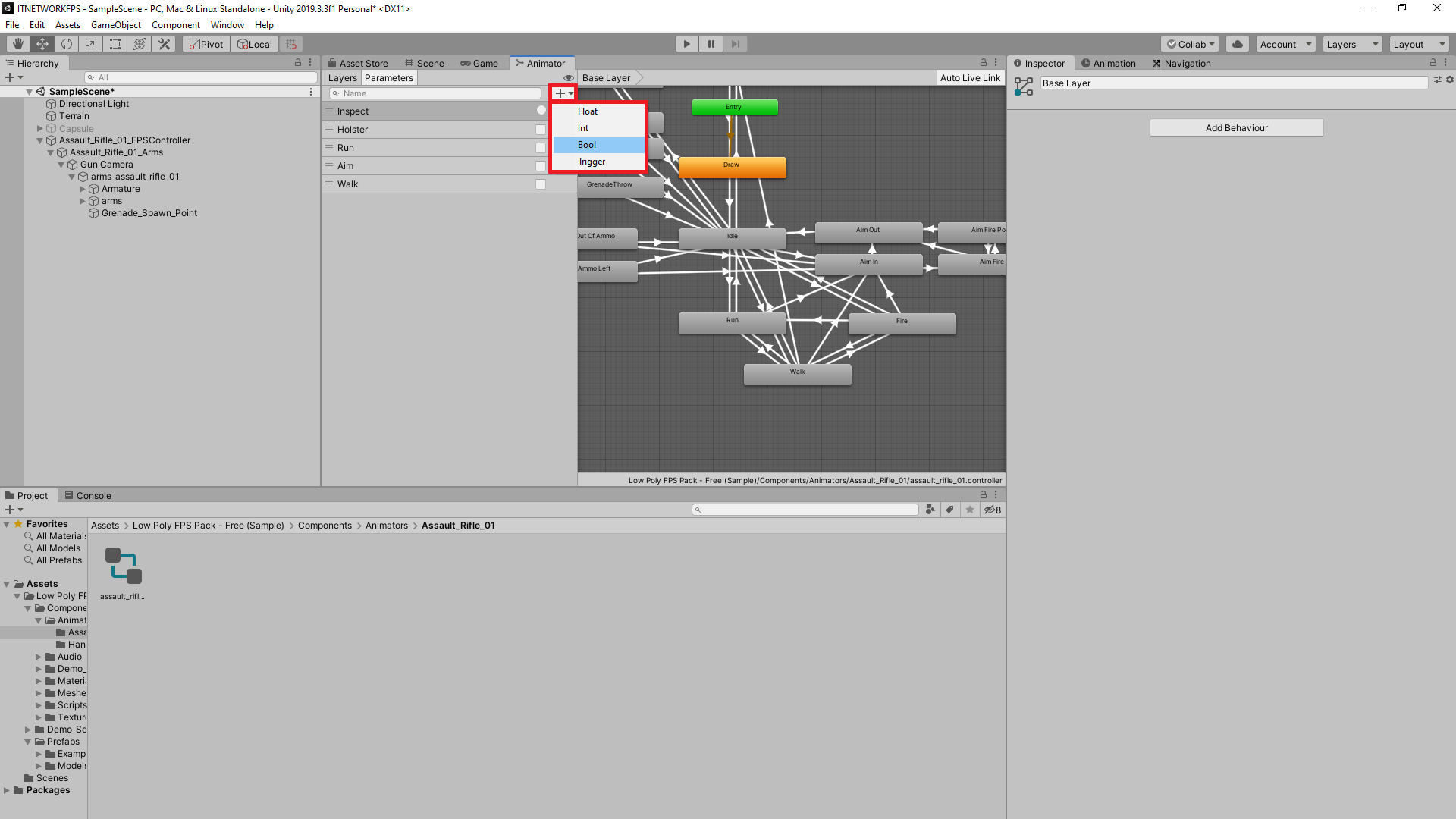Open the search by type icon in Project browser
1456x819 pixels.
[931, 509]
